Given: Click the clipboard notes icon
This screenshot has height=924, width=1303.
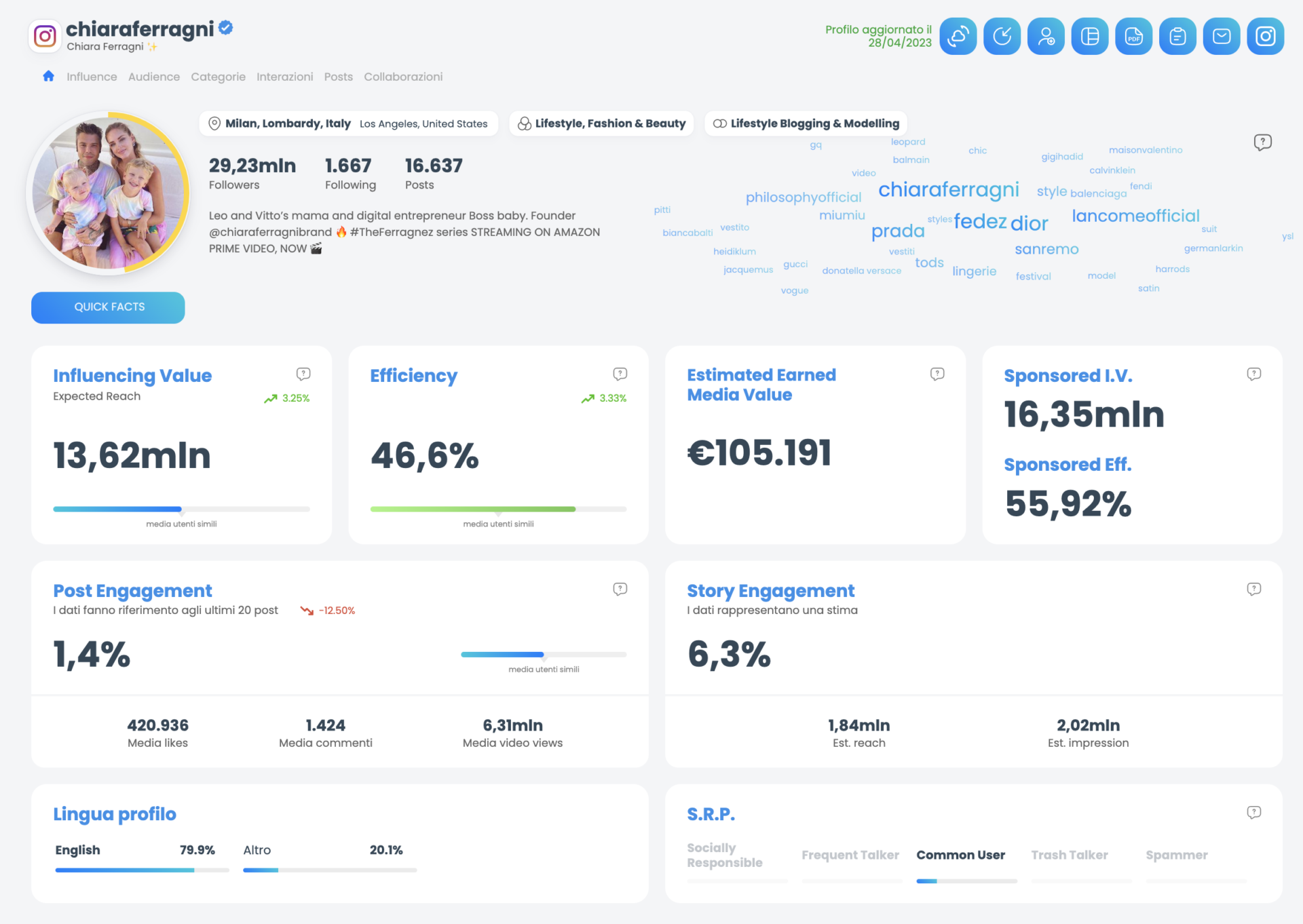Looking at the screenshot, I should 1177,36.
